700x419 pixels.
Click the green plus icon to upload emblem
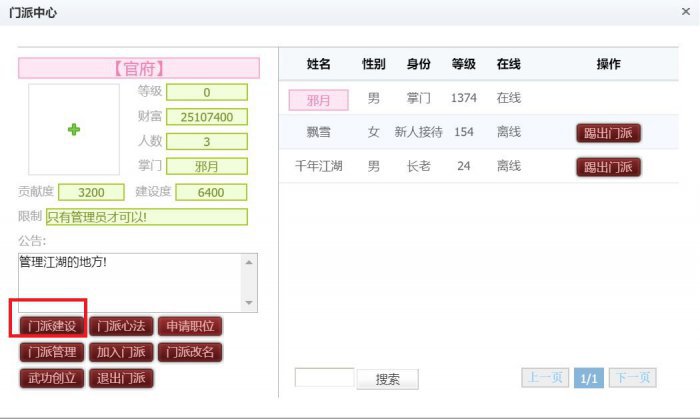coord(73,129)
